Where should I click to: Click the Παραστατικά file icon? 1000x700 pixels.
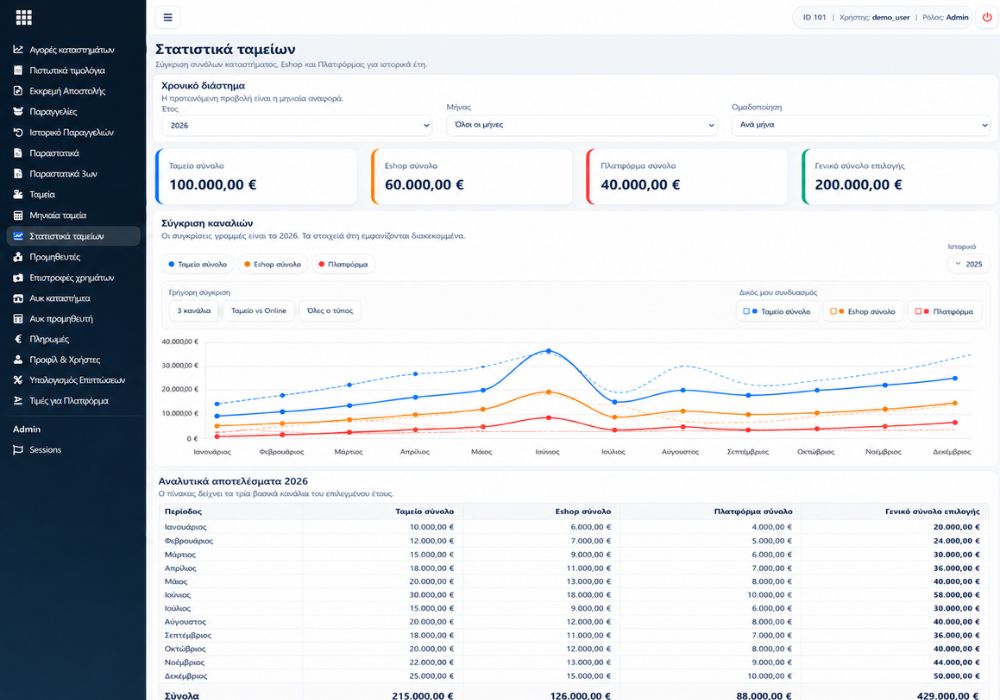(x=18, y=153)
